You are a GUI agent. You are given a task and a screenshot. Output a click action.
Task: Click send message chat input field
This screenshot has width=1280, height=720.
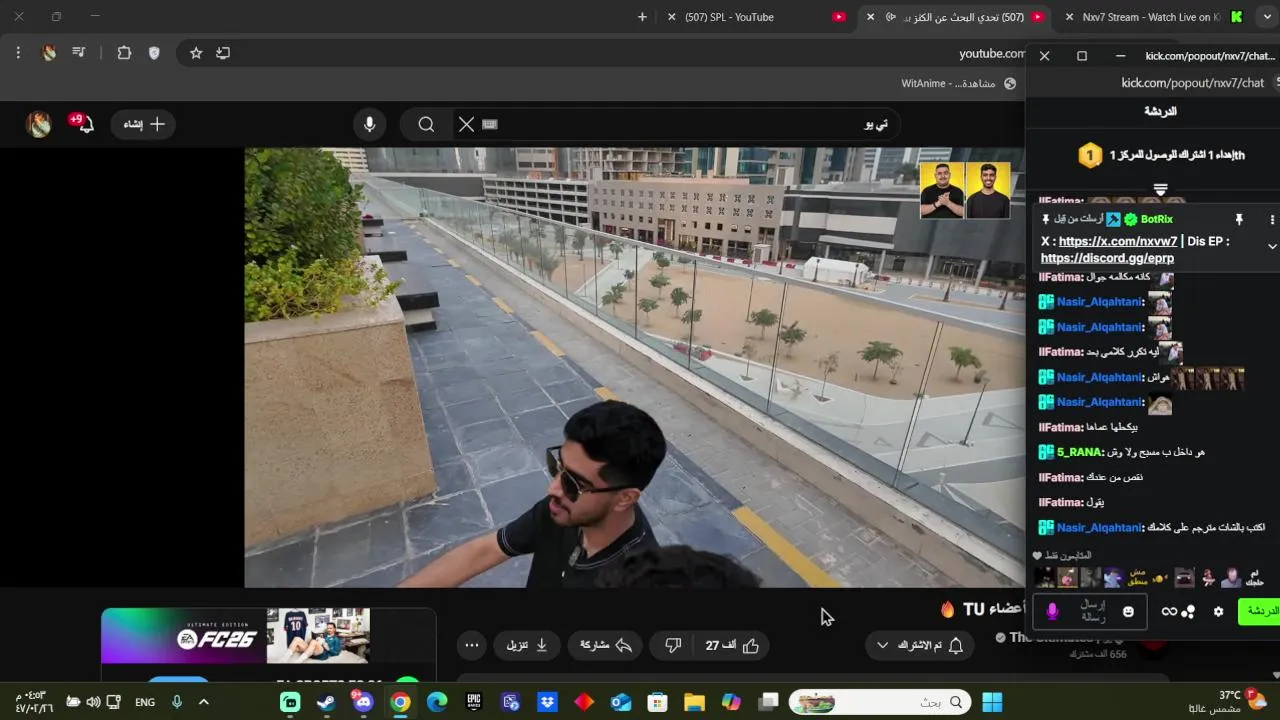coord(1091,611)
